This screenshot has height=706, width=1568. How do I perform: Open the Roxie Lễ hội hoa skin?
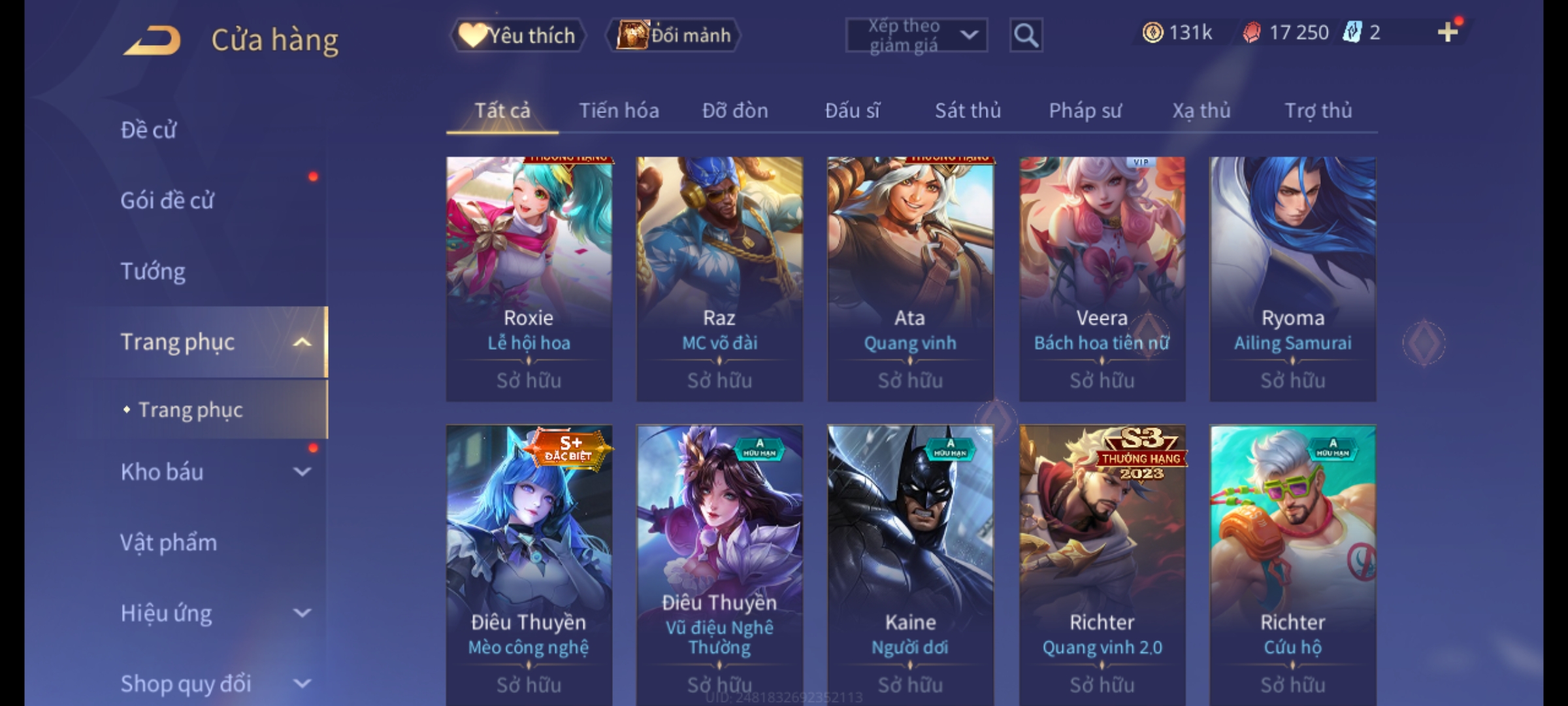click(529, 279)
